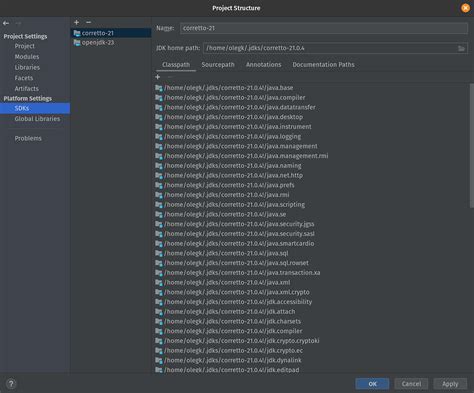Browse for the JDK home path folder icon
The width and height of the screenshot is (474, 393).
point(461,48)
